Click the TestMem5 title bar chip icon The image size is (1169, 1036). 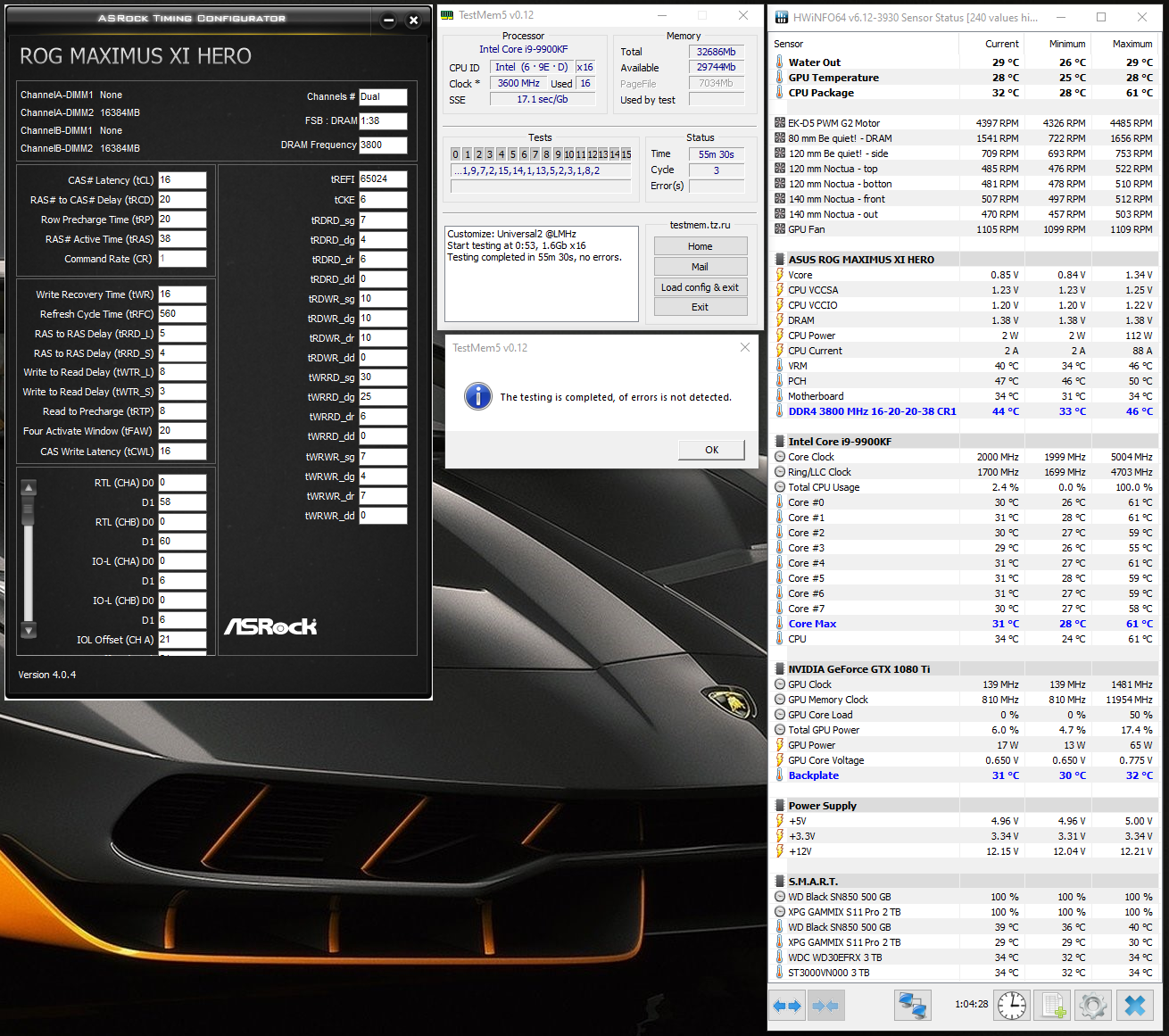click(447, 15)
